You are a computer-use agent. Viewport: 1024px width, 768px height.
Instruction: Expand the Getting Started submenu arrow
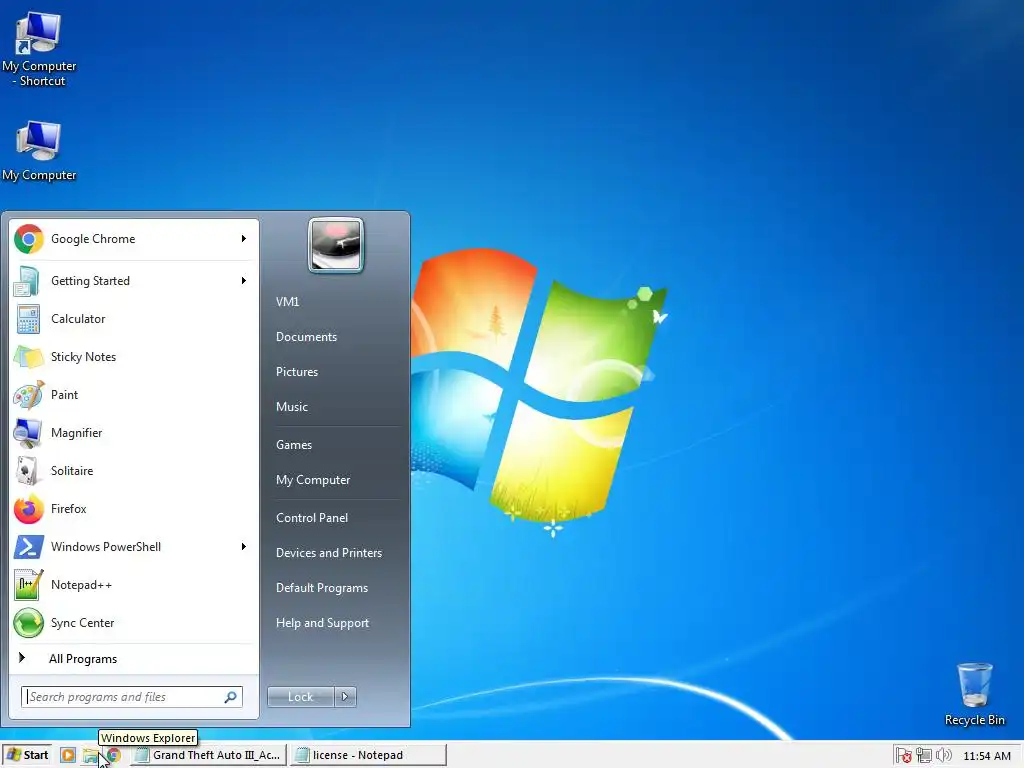click(244, 281)
